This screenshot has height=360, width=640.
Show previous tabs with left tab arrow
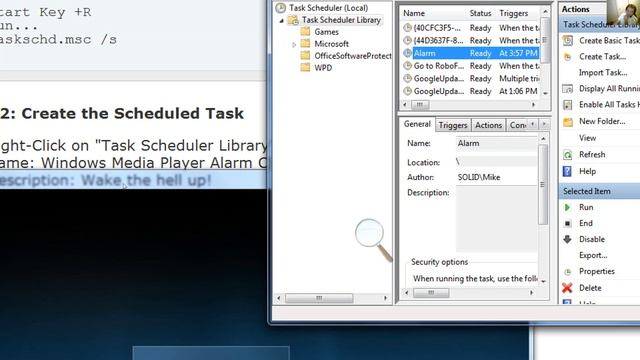pyautogui.click(x=533, y=124)
